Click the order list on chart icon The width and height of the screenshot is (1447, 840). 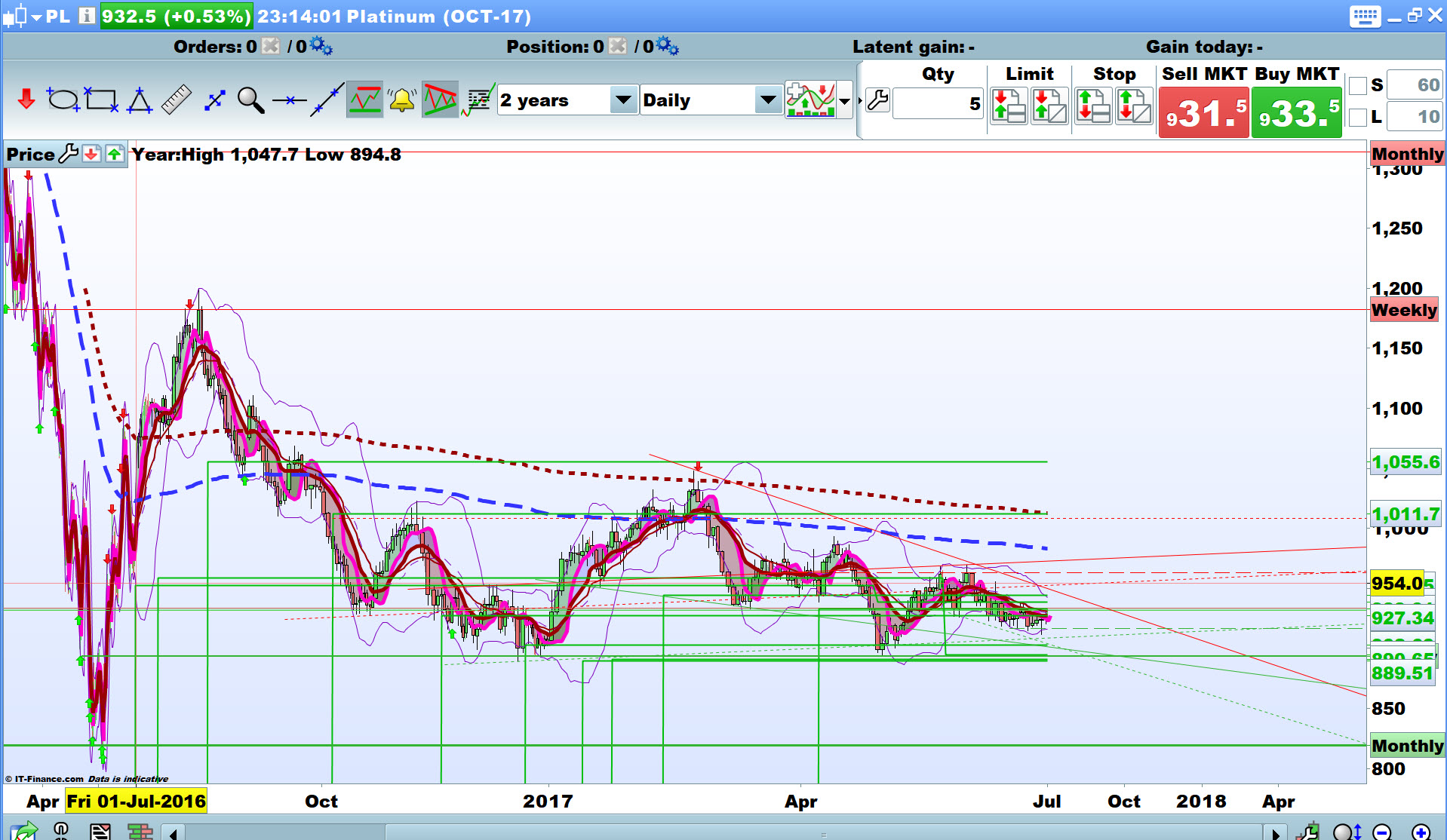[x=478, y=100]
